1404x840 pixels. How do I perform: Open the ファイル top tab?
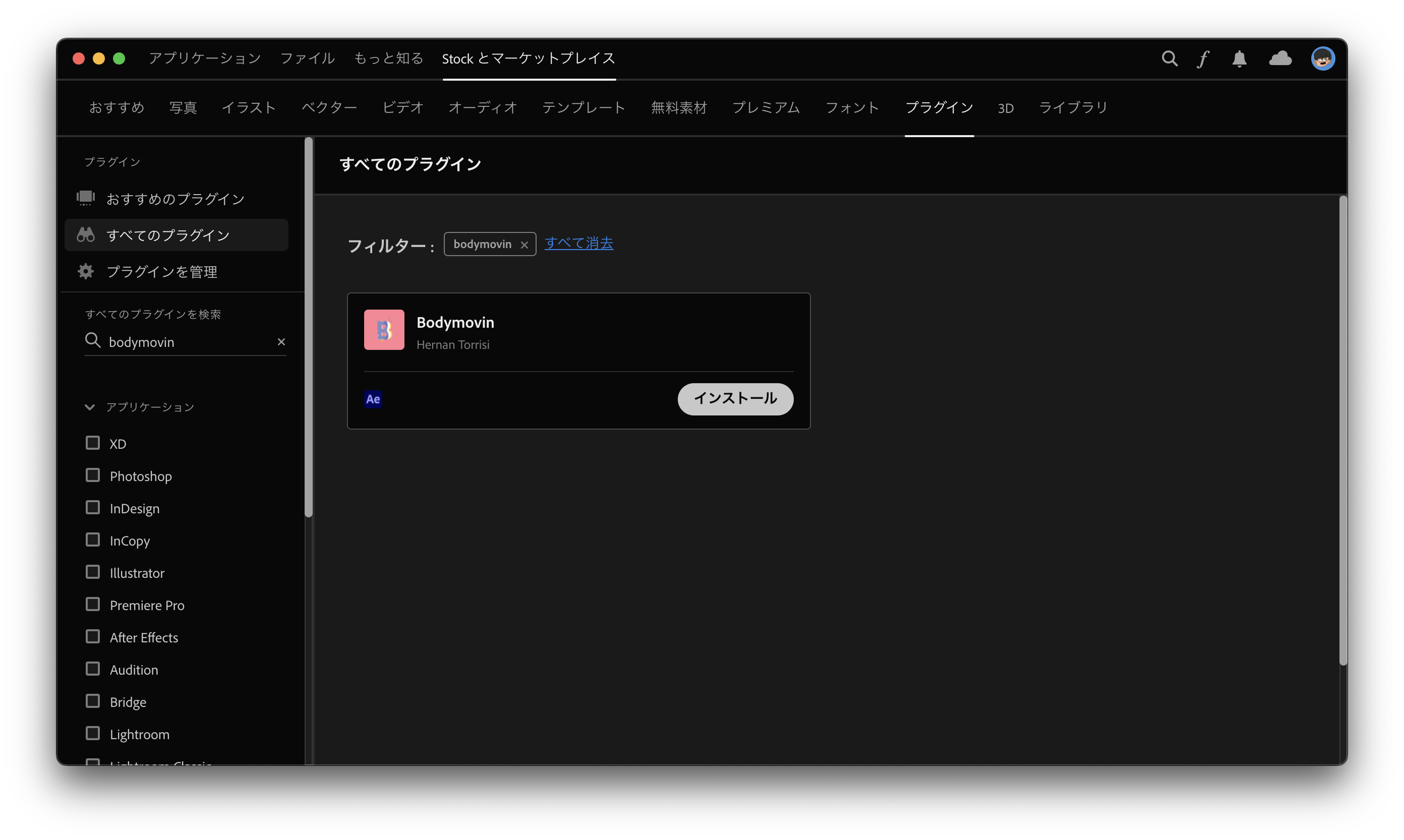coord(308,58)
